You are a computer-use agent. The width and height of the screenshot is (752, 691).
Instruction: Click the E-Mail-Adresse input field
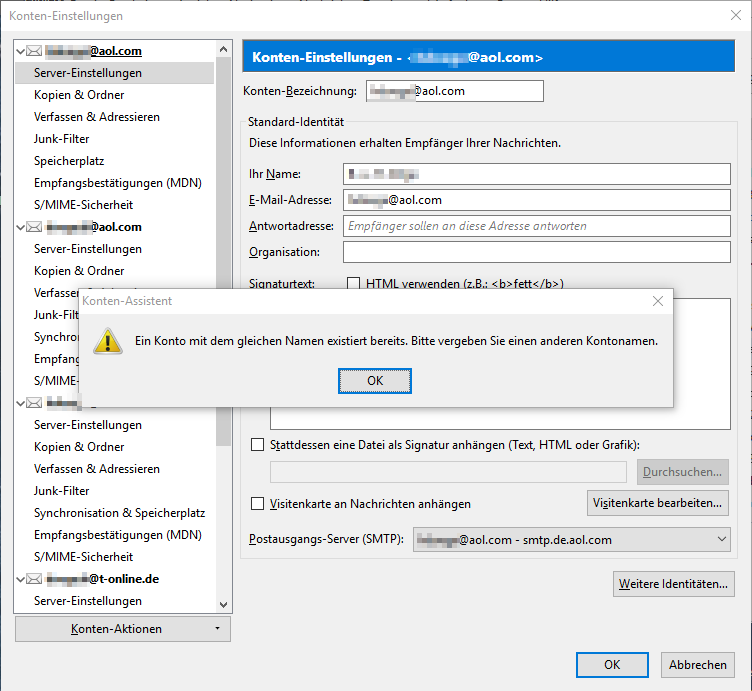(x=537, y=200)
